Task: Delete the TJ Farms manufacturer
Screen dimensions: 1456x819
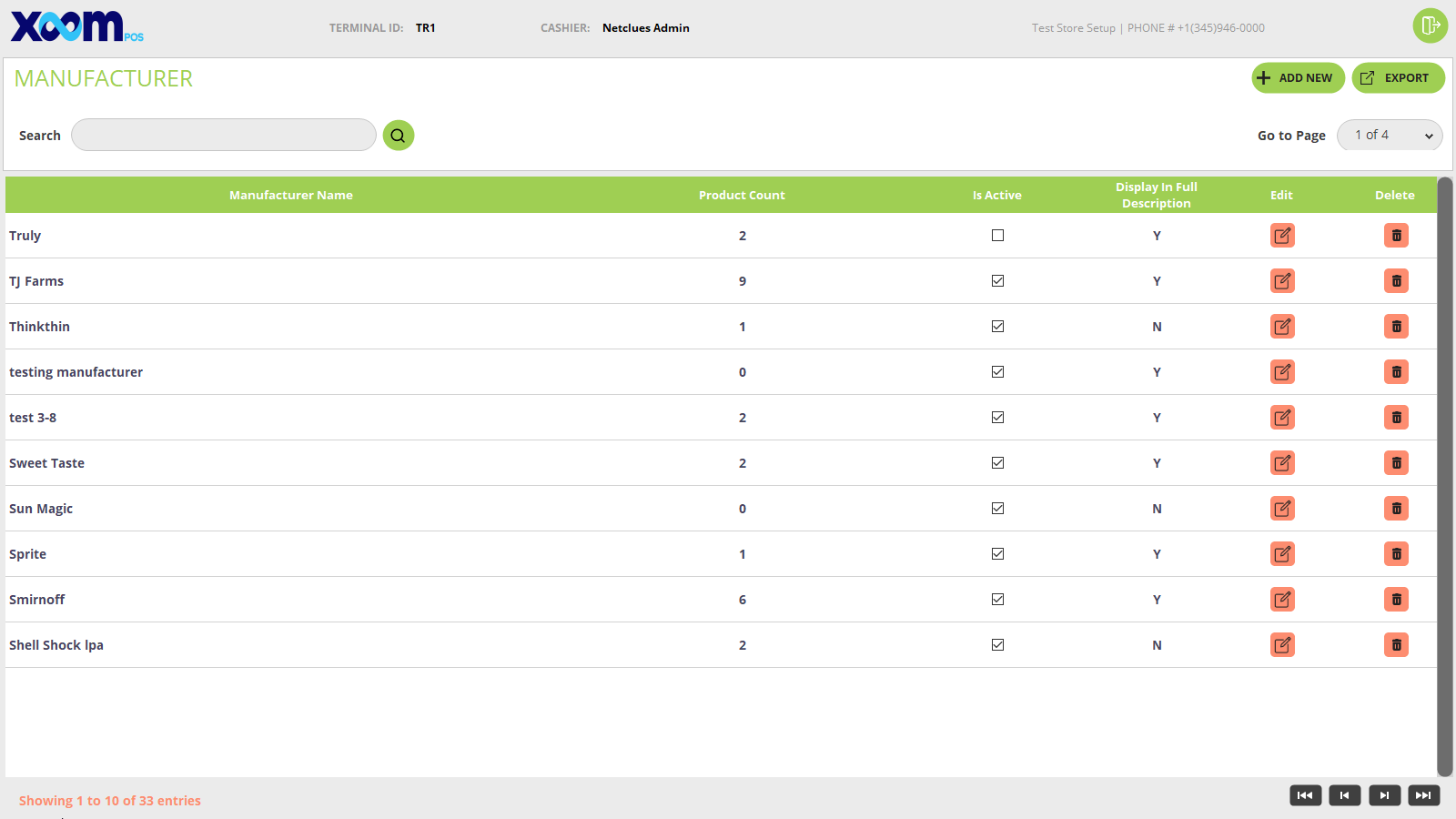Action: (x=1396, y=281)
